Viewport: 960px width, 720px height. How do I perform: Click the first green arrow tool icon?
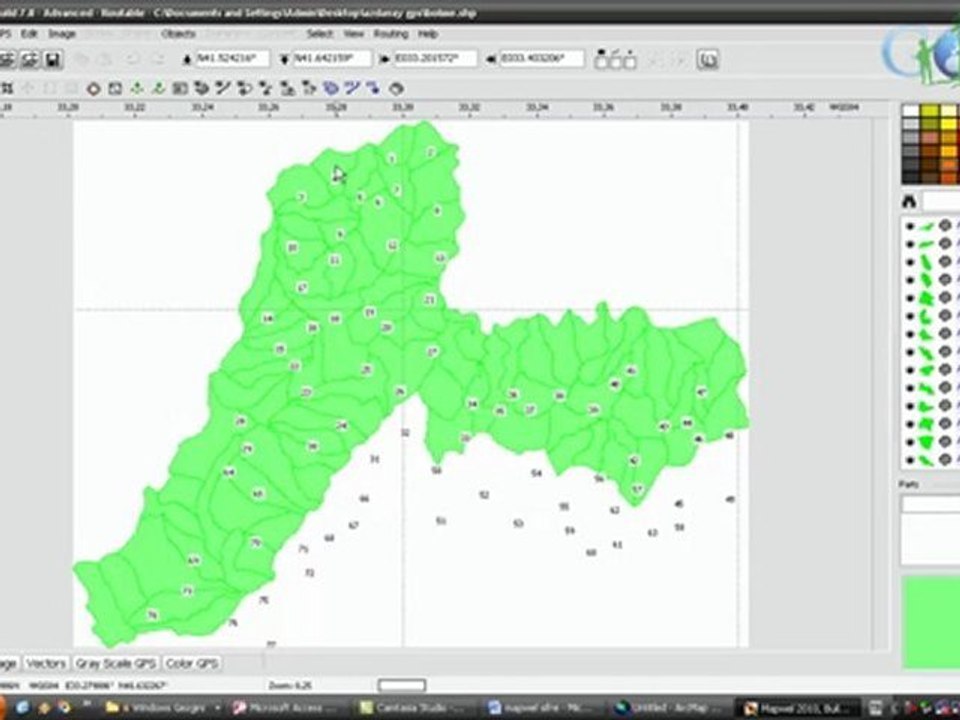(x=137, y=89)
